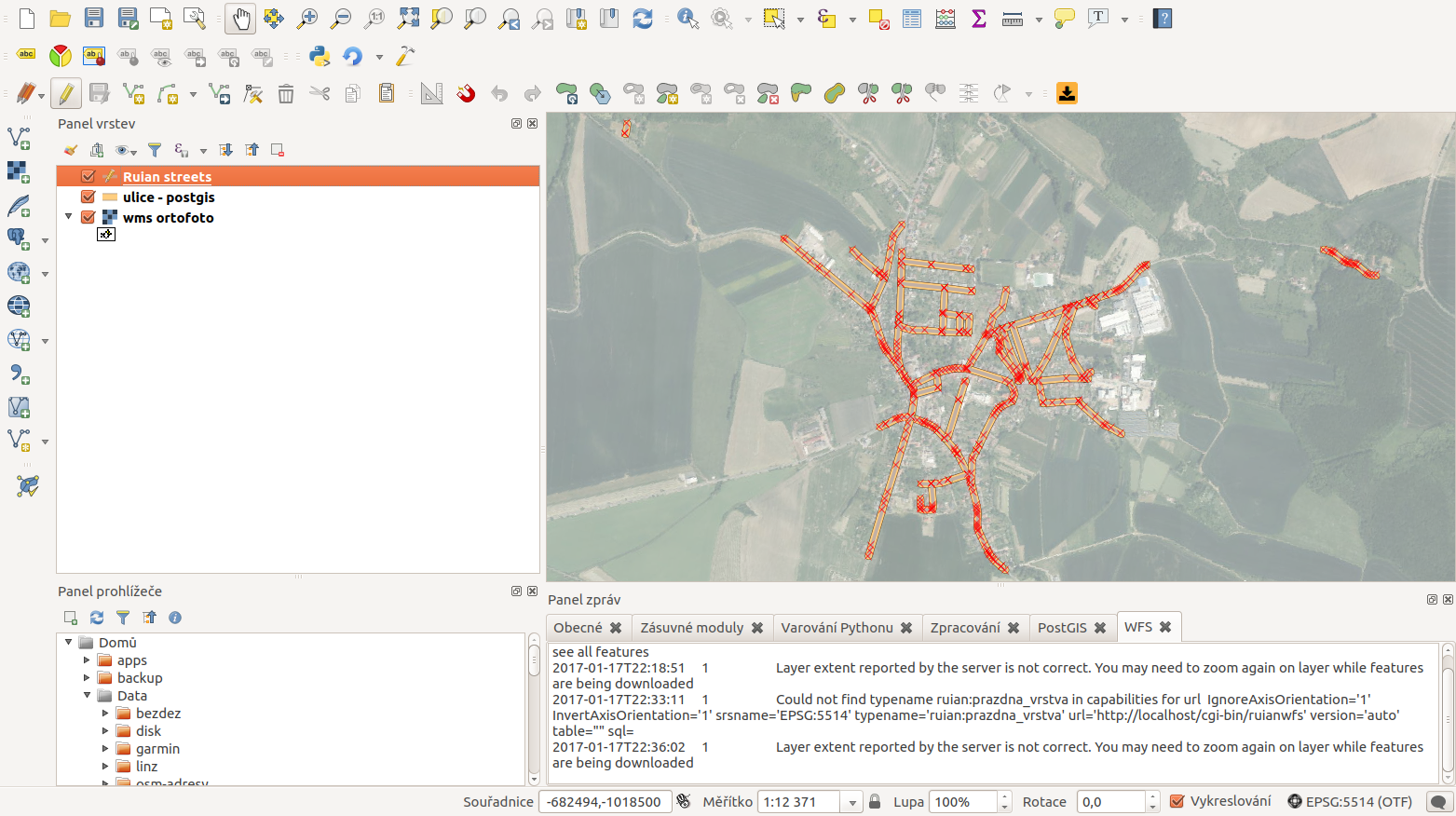This screenshot has width=1456, height=816.
Task: Uncheck the ulice - postgis layer visibility
Action: [x=88, y=197]
